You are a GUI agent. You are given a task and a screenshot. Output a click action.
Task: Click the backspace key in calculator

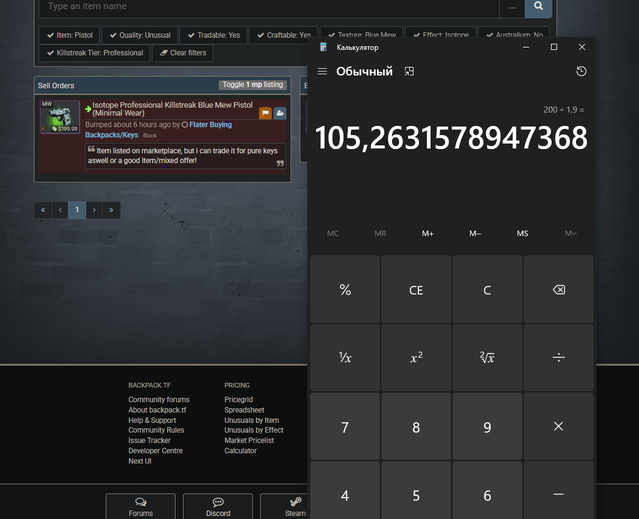pyautogui.click(x=558, y=290)
